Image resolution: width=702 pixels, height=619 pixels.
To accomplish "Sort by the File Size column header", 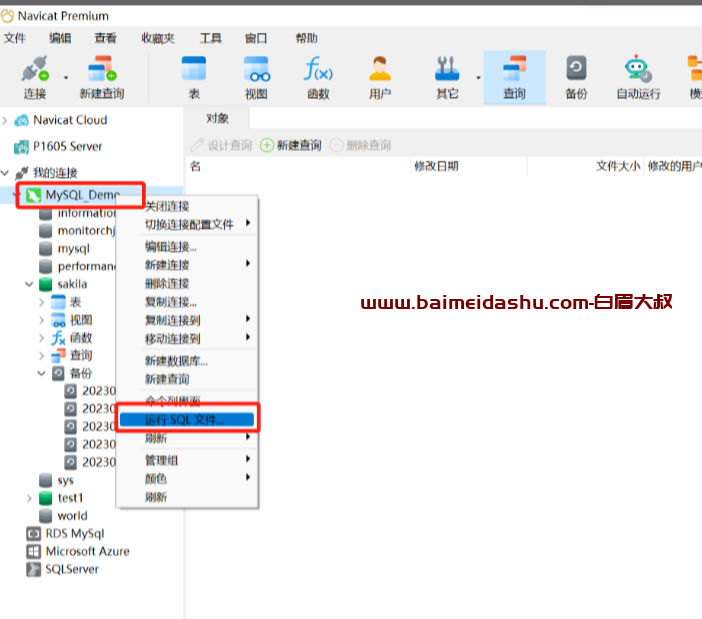I will tap(585, 166).
